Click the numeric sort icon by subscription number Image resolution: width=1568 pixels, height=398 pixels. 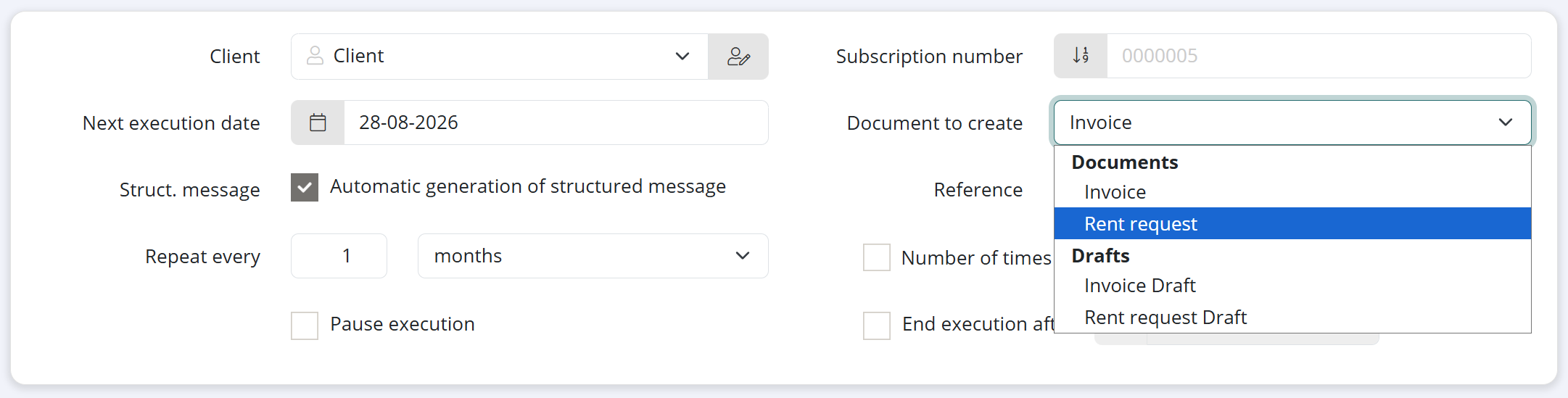point(1081,56)
